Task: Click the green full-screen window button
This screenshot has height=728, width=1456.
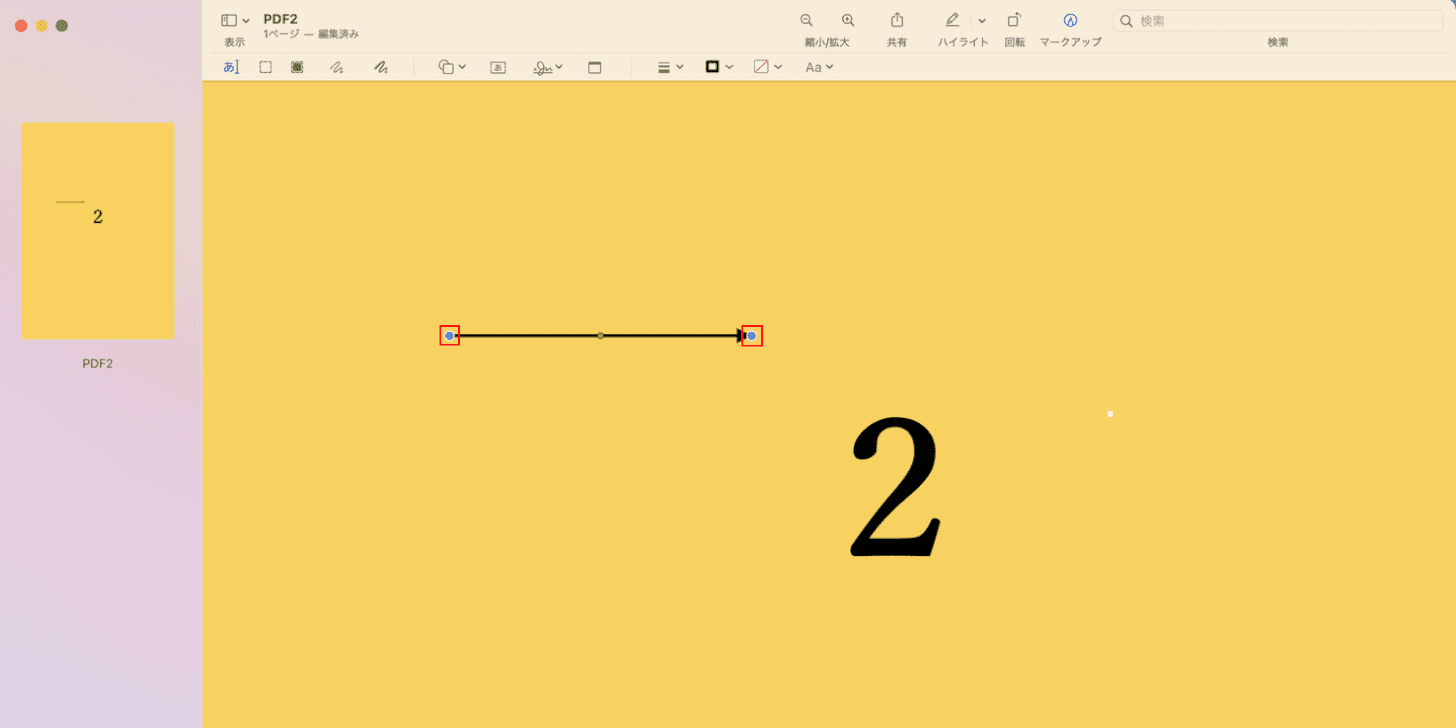Action: [x=62, y=26]
